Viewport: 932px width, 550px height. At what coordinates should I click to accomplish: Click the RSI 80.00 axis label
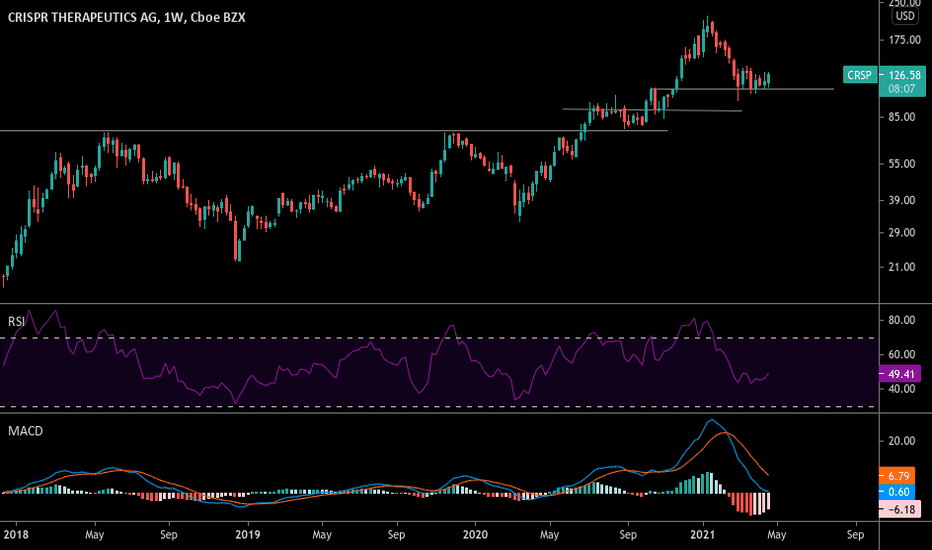[901, 320]
